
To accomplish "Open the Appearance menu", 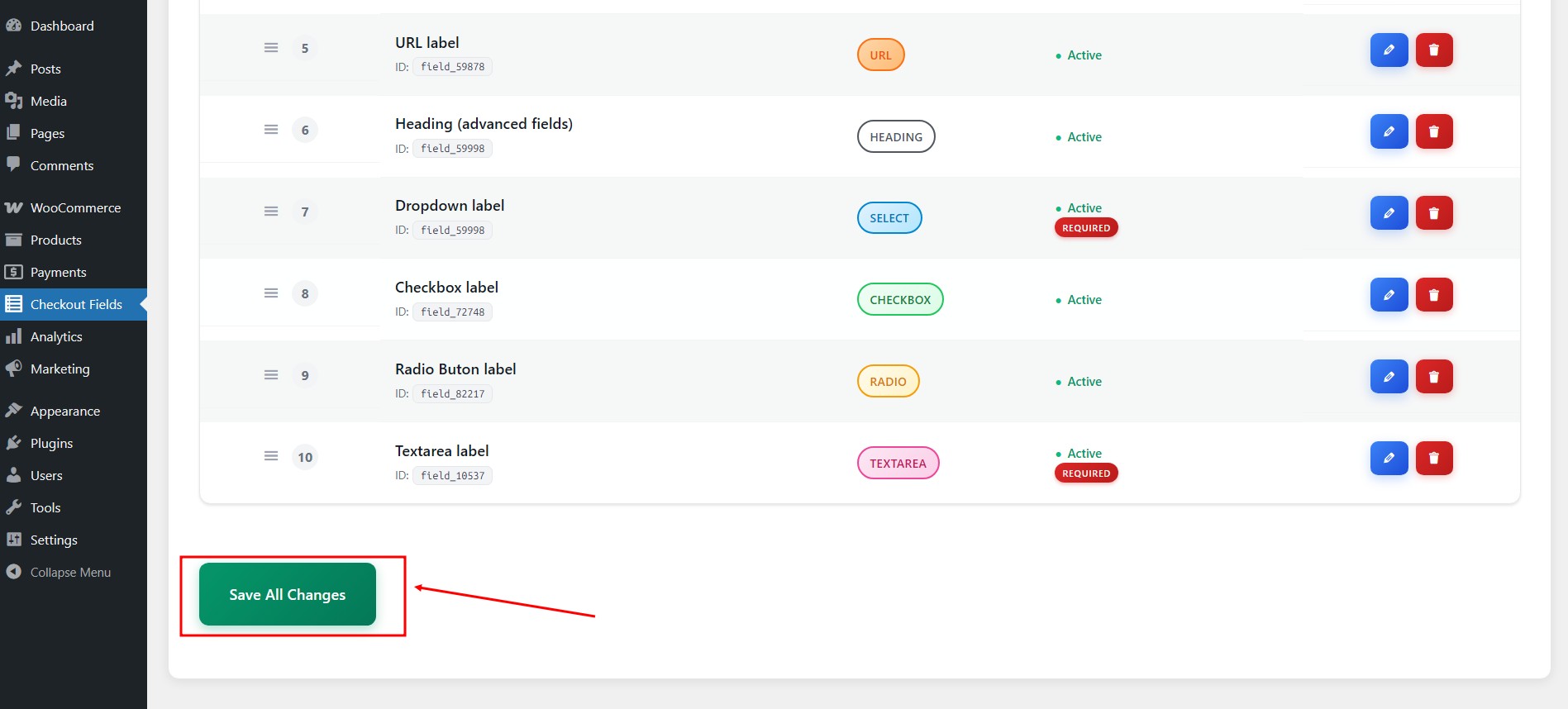I will (74, 411).
